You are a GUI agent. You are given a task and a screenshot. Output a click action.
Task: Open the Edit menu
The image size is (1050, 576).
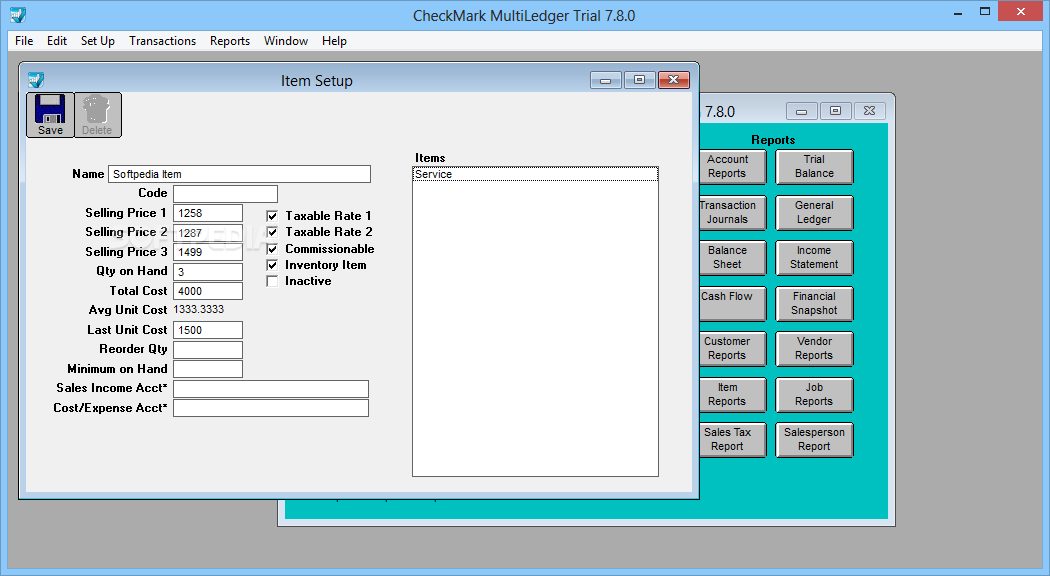[57, 41]
